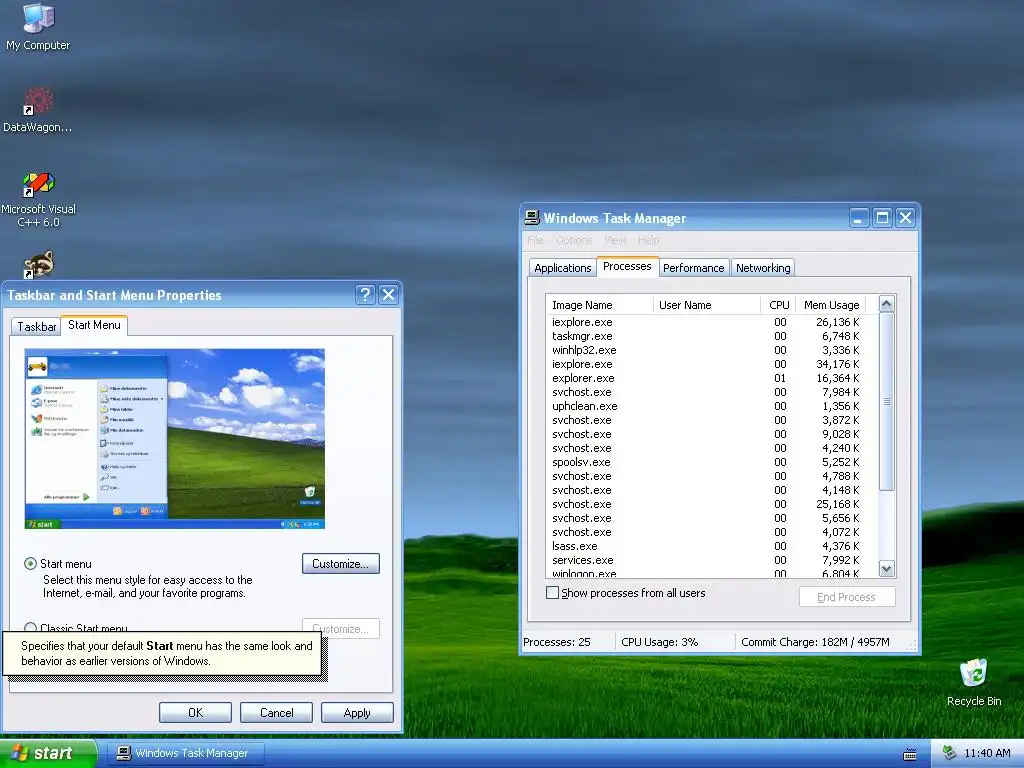Open the Task Manager File menu
Screen dimensions: 1024x768
click(x=536, y=240)
